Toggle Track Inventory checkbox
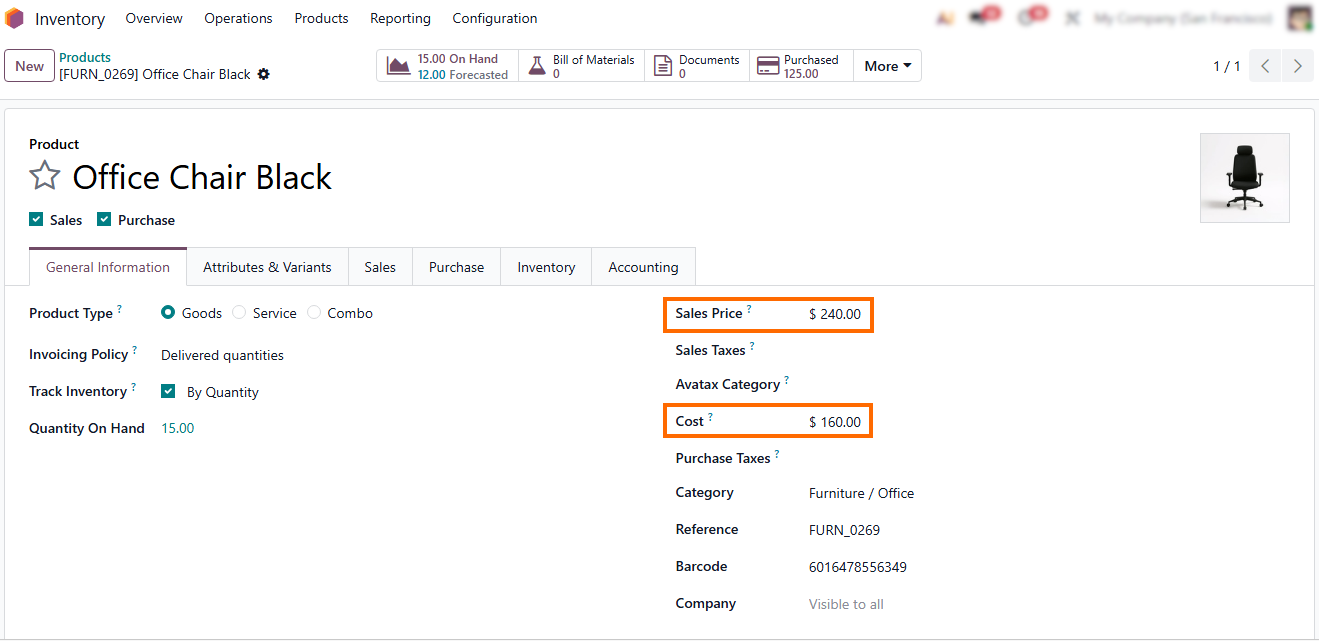The image size is (1319, 642). [x=168, y=392]
